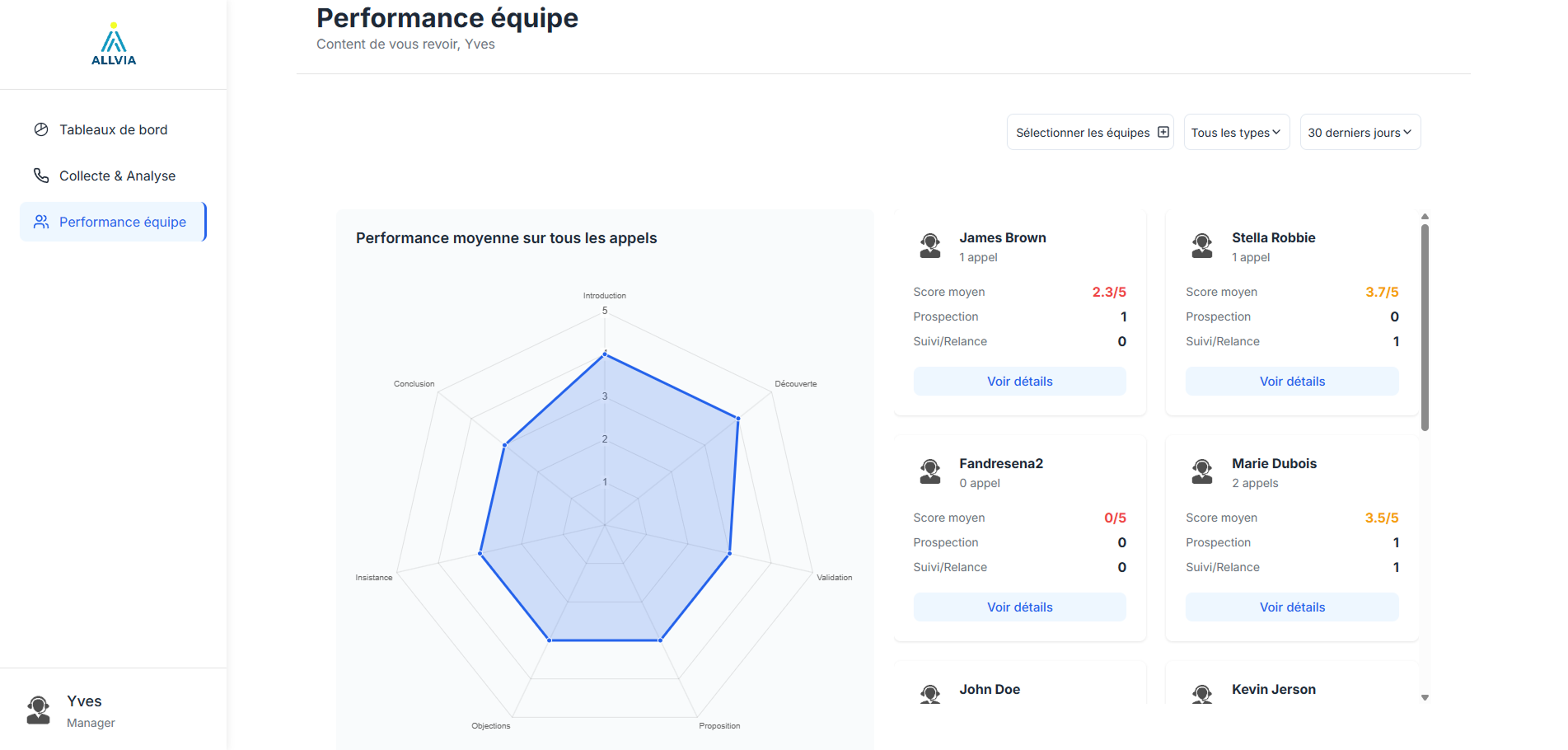Click Fandresena2's agent avatar icon

tap(930, 471)
